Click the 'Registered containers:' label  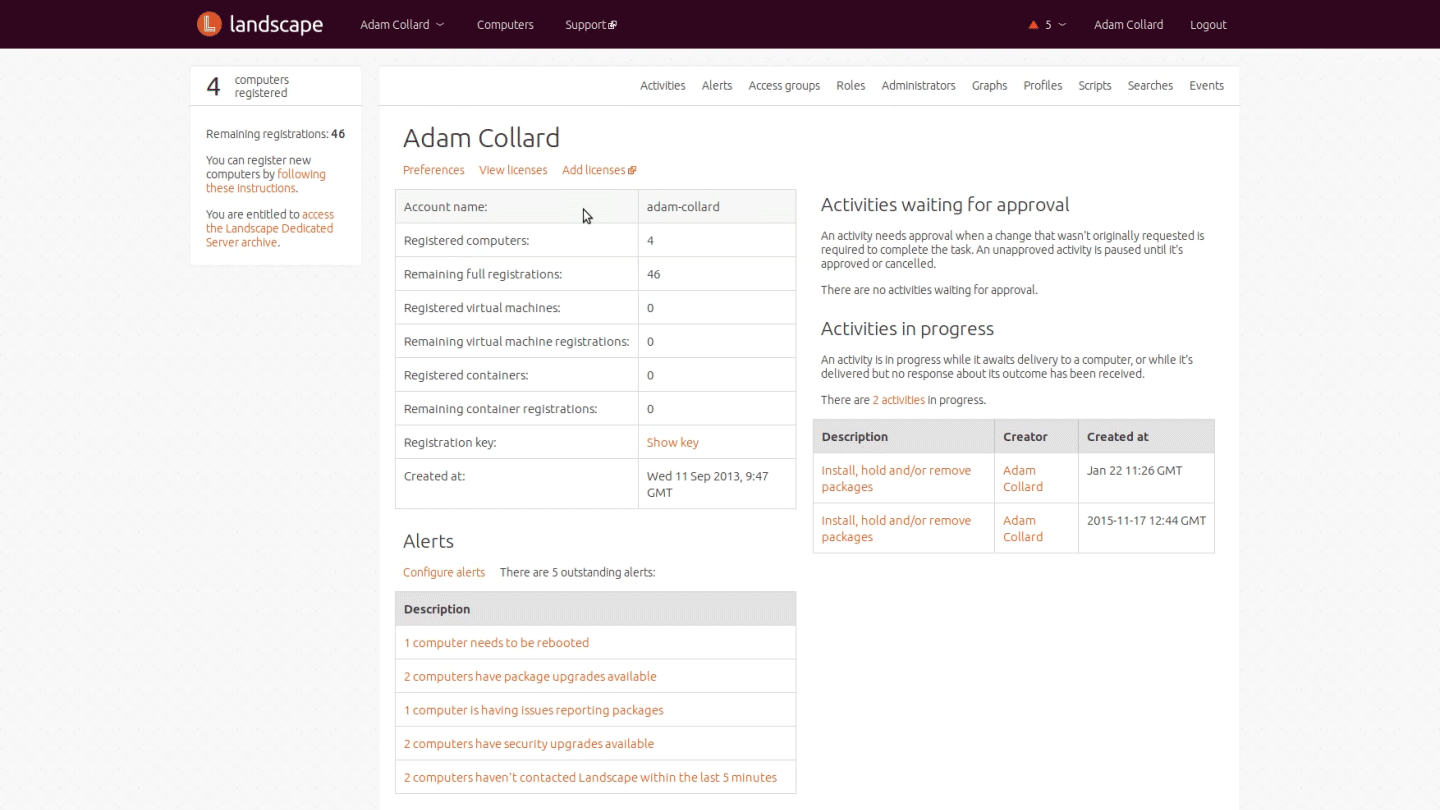coord(466,375)
